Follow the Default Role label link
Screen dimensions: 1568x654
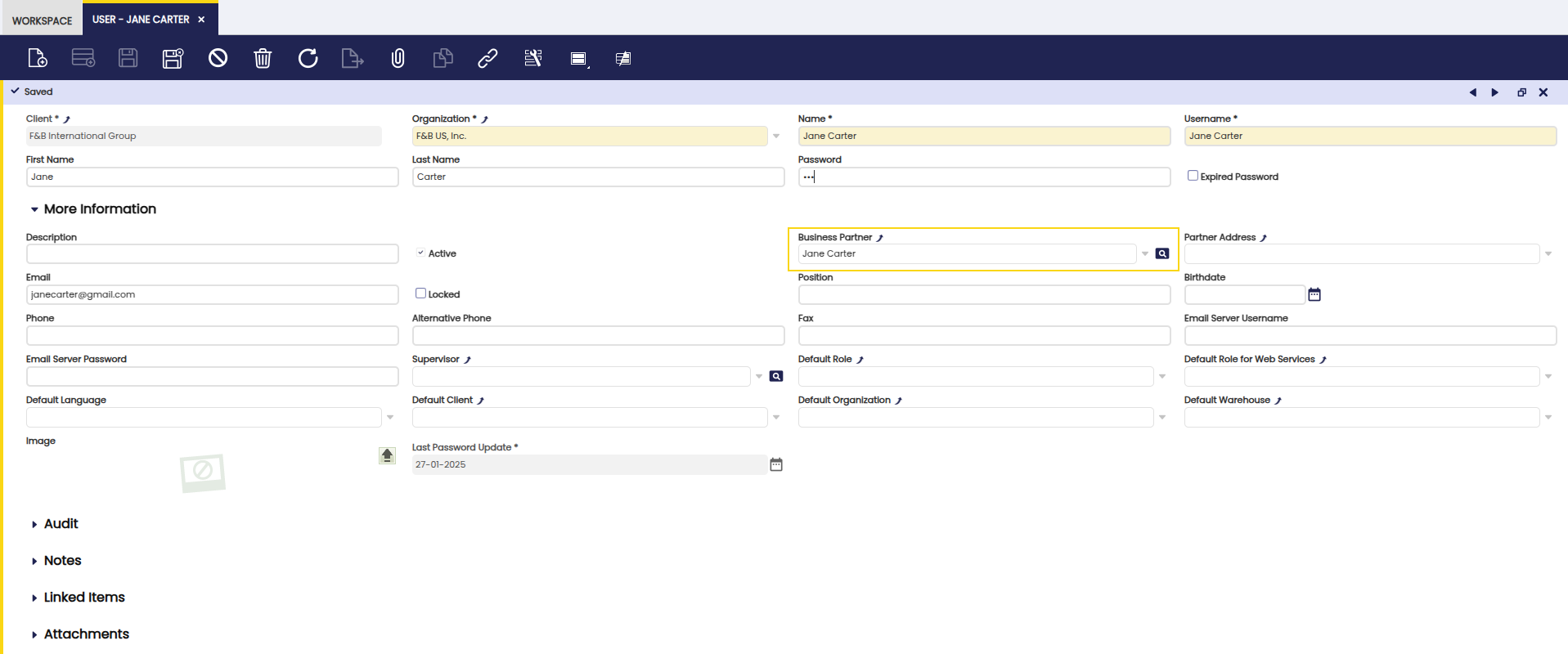tap(860, 360)
